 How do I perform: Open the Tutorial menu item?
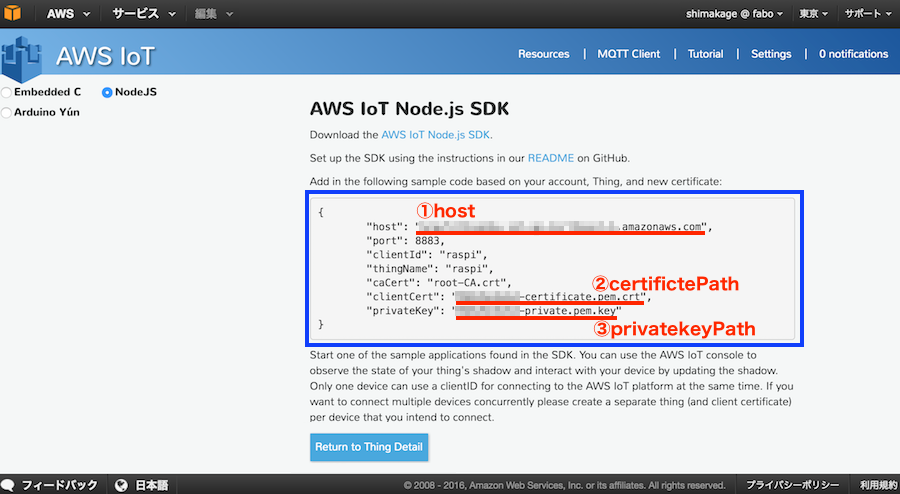705,54
